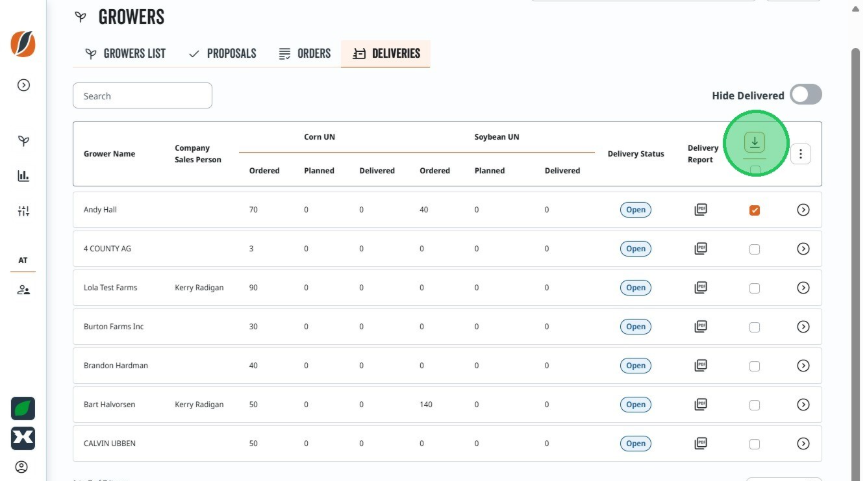Expand the Lola Test Farms row arrow
This screenshot has height=481, width=864.
coord(803,288)
